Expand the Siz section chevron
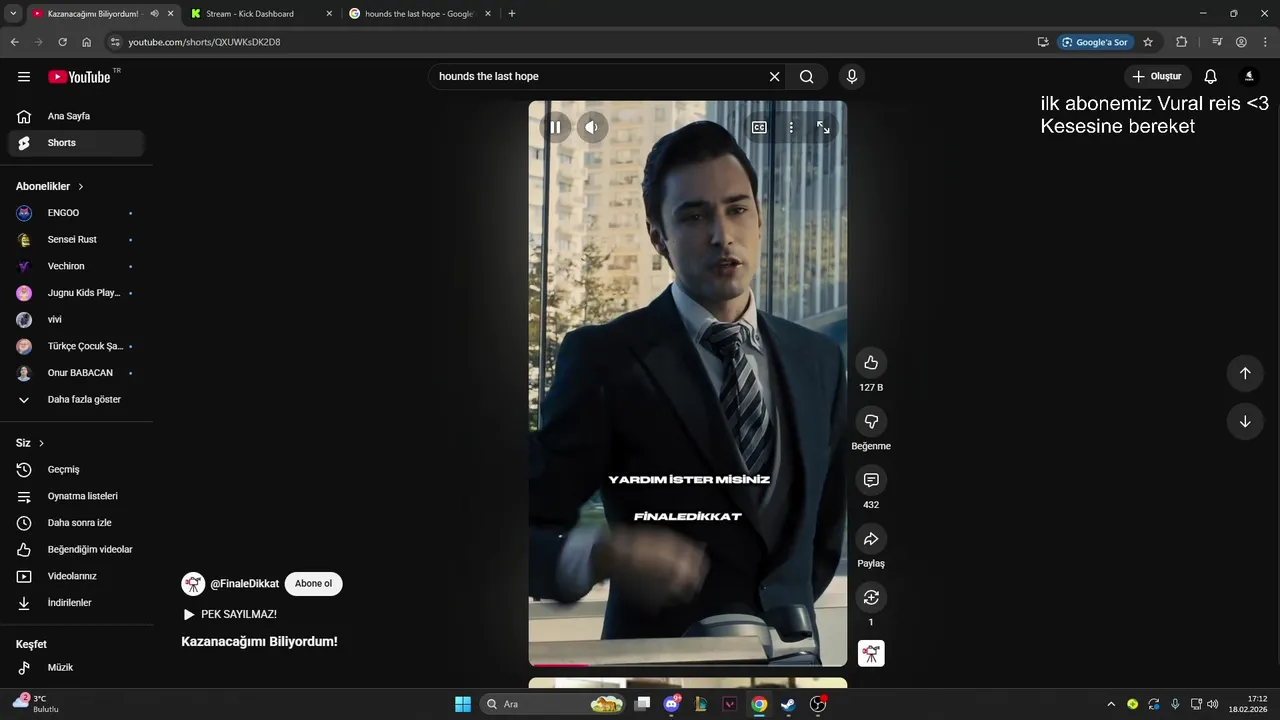The width and height of the screenshot is (1280, 720). (x=41, y=443)
